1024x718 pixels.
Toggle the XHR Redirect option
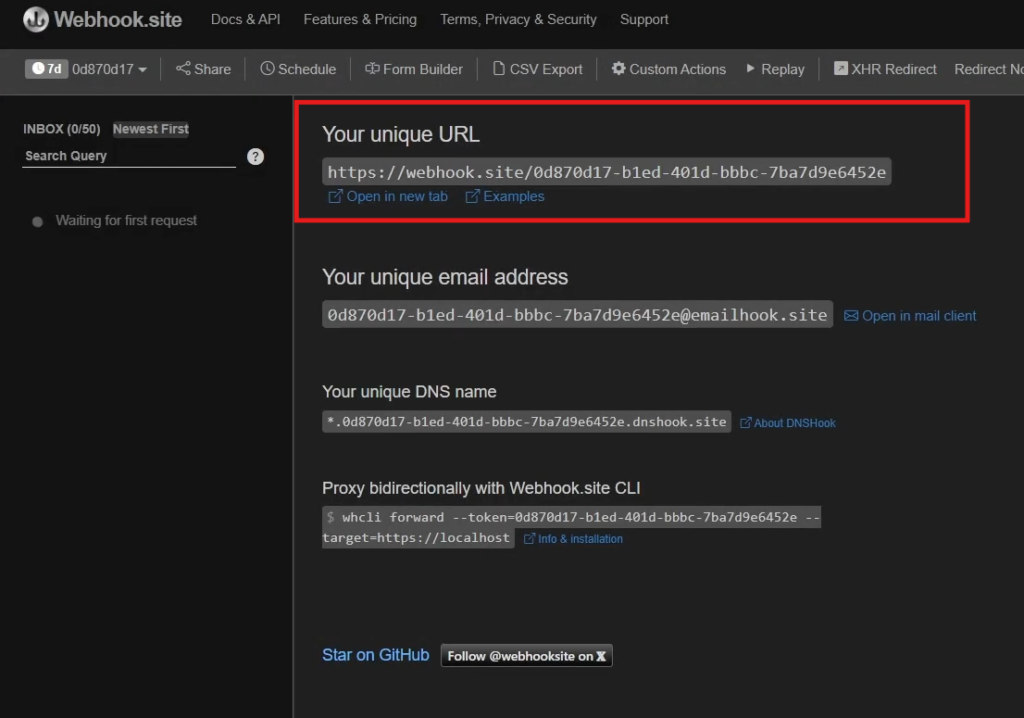(885, 69)
